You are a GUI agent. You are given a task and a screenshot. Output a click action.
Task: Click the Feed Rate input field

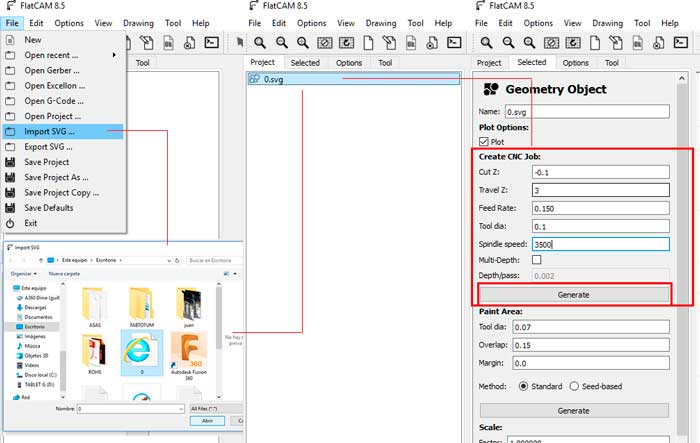[x=600, y=208]
